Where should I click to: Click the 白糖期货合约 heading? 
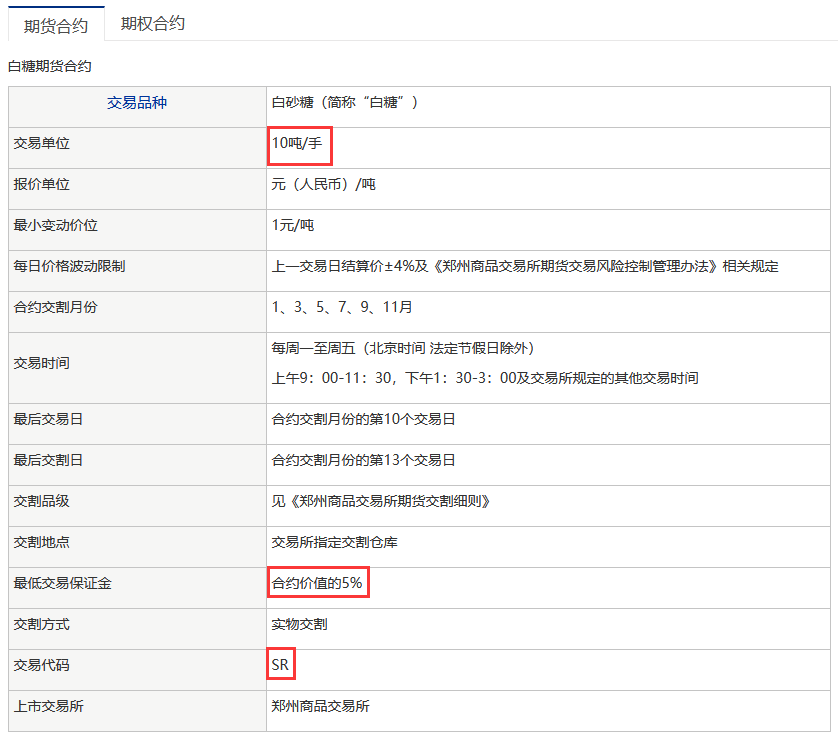pyautogui.click(x=49, y=66)
